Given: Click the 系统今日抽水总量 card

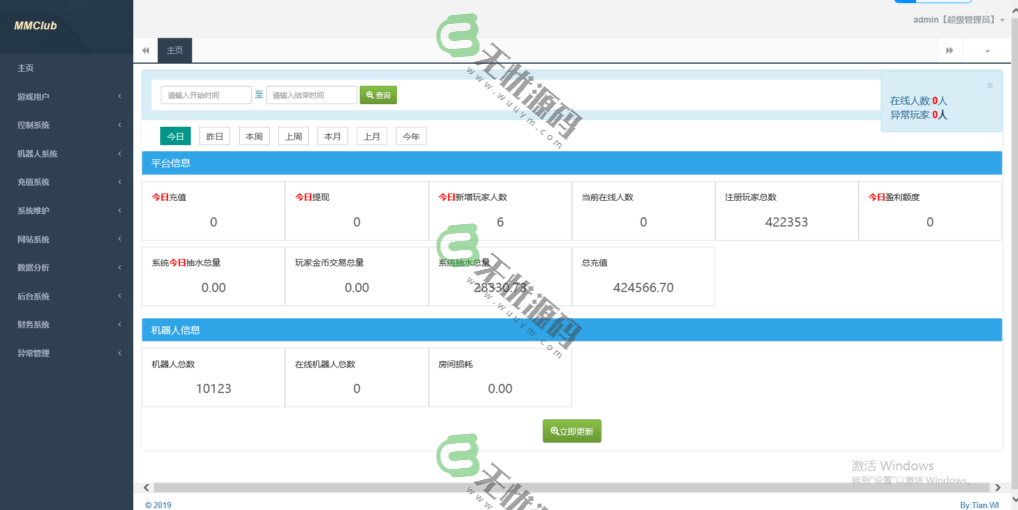Looking at the screenshot, I should tap(214, 276).
